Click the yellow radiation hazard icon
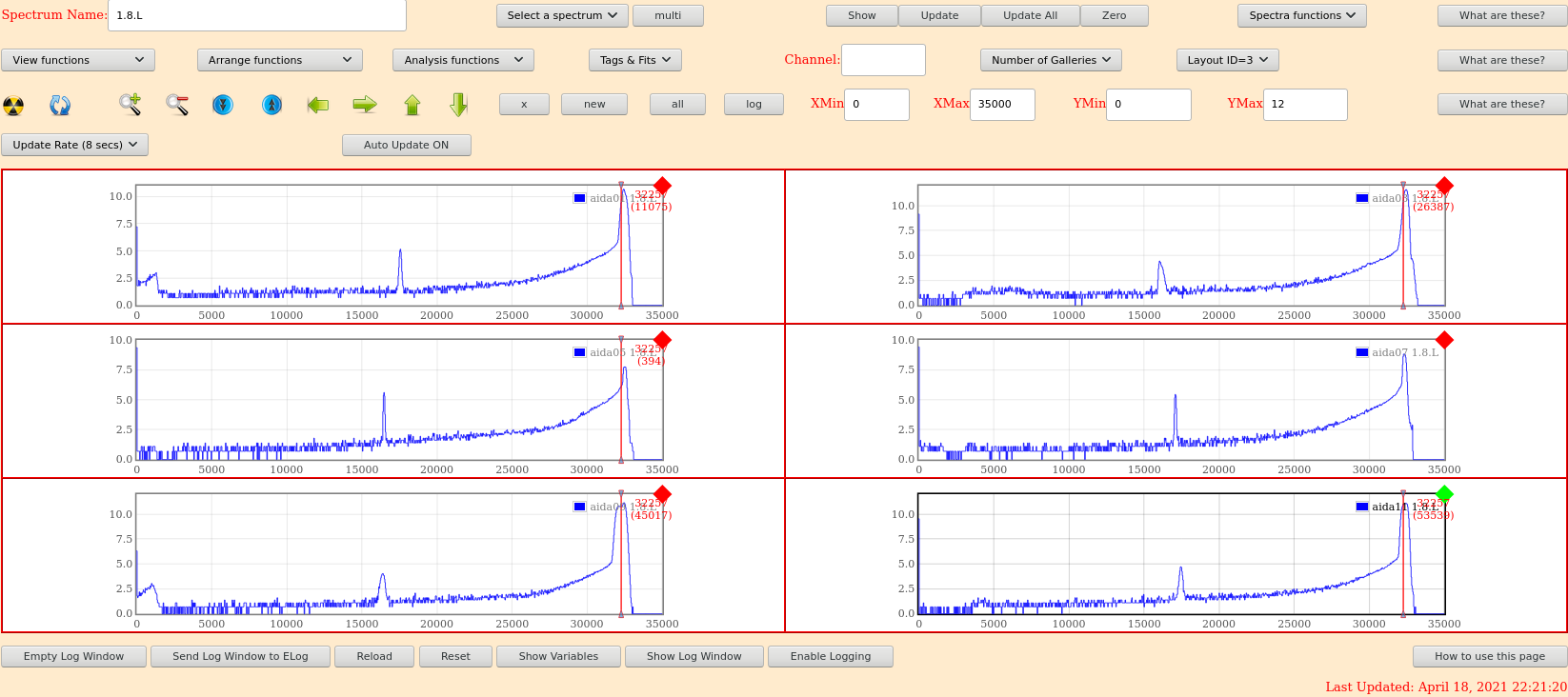Image resolution: width=1568 pixels, height=697 pixels. 13,105
